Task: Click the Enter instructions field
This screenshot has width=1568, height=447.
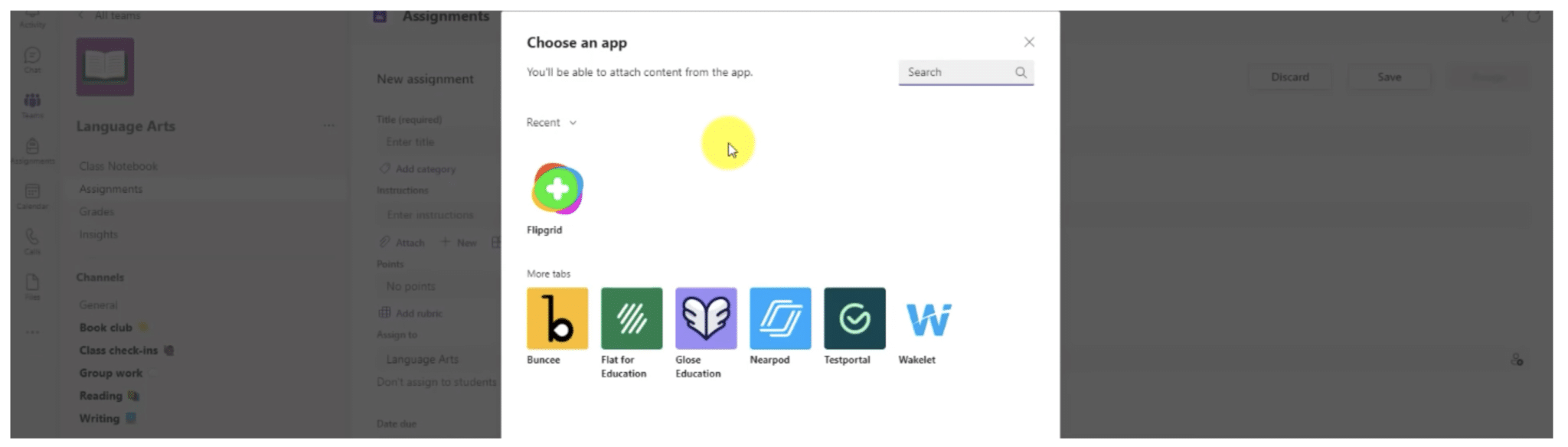Action: coord(440,215)
